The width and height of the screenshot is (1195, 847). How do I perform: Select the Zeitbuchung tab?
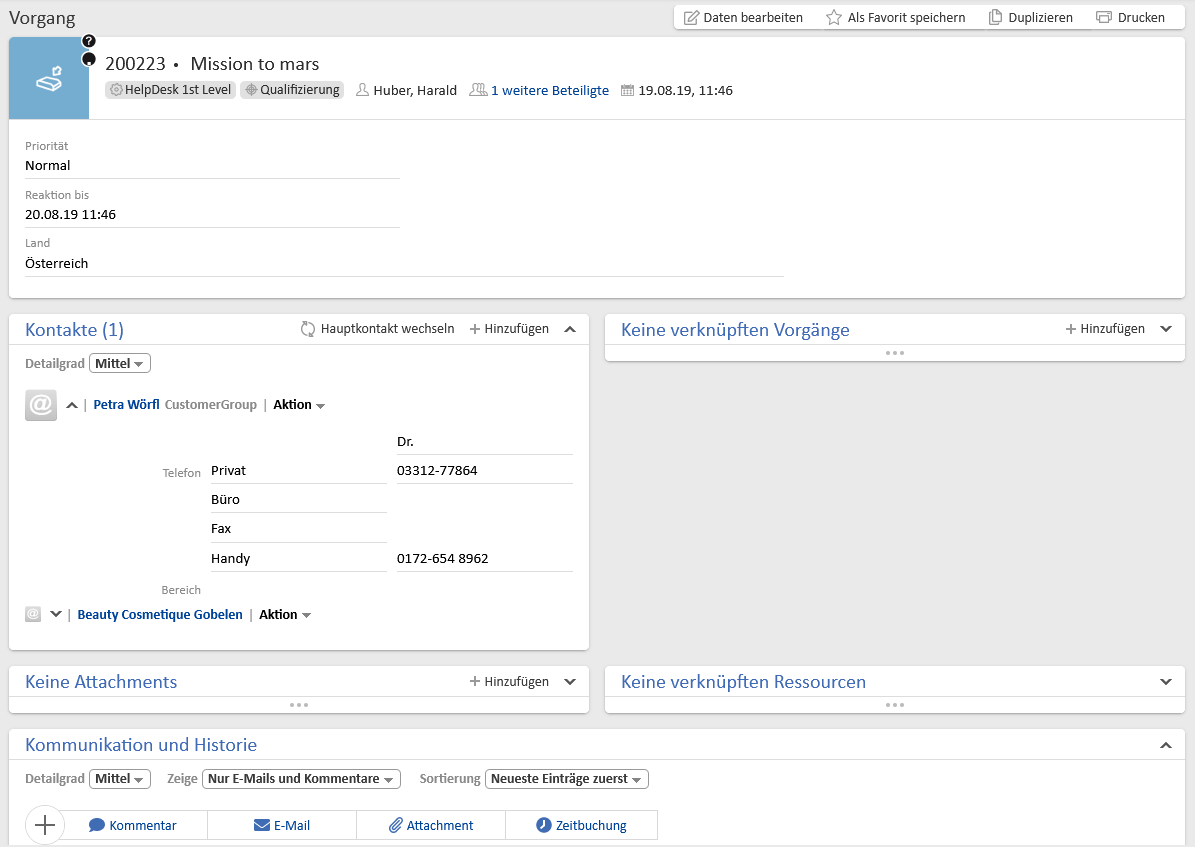pos(581,825)
